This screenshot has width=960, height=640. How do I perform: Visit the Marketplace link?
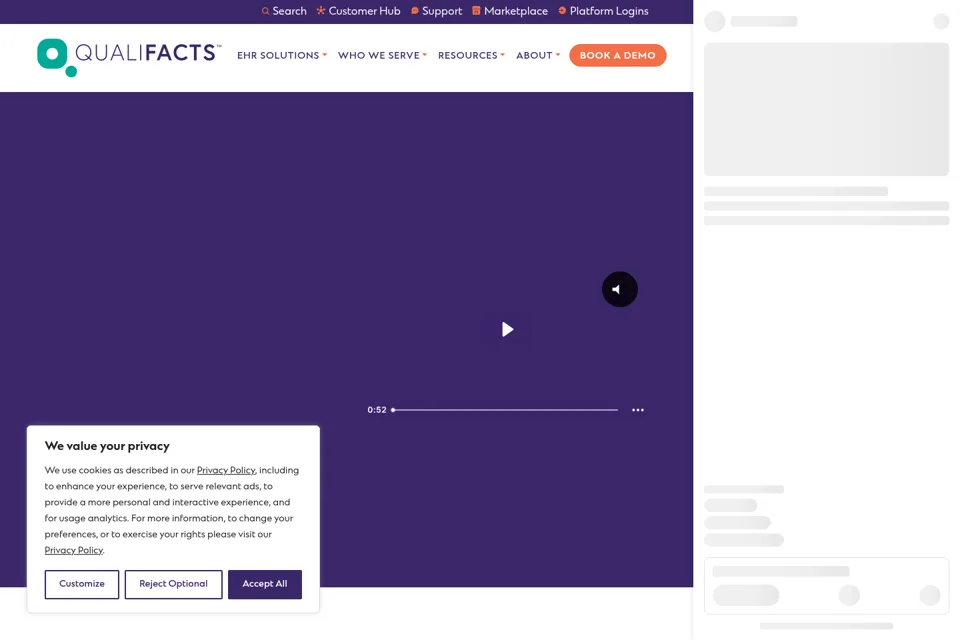[516, 11]
